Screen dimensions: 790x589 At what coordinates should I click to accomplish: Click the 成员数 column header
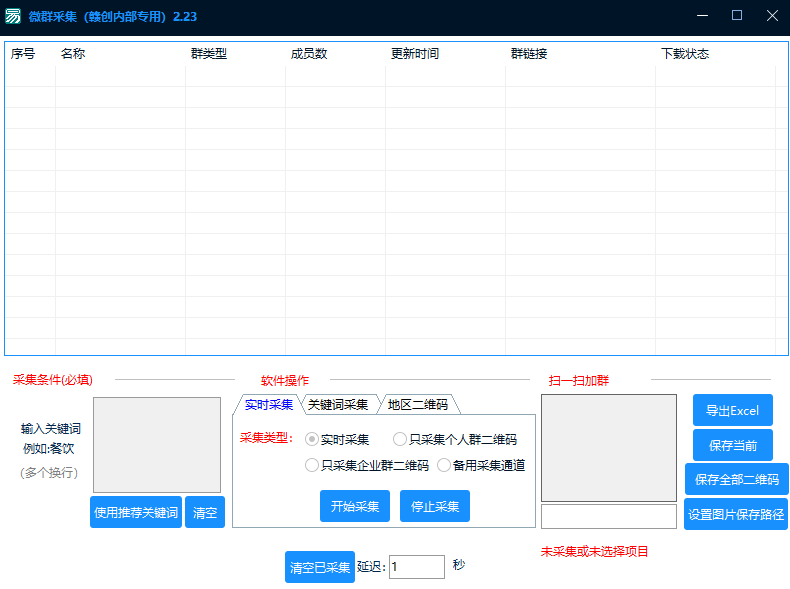click(309, 53)
